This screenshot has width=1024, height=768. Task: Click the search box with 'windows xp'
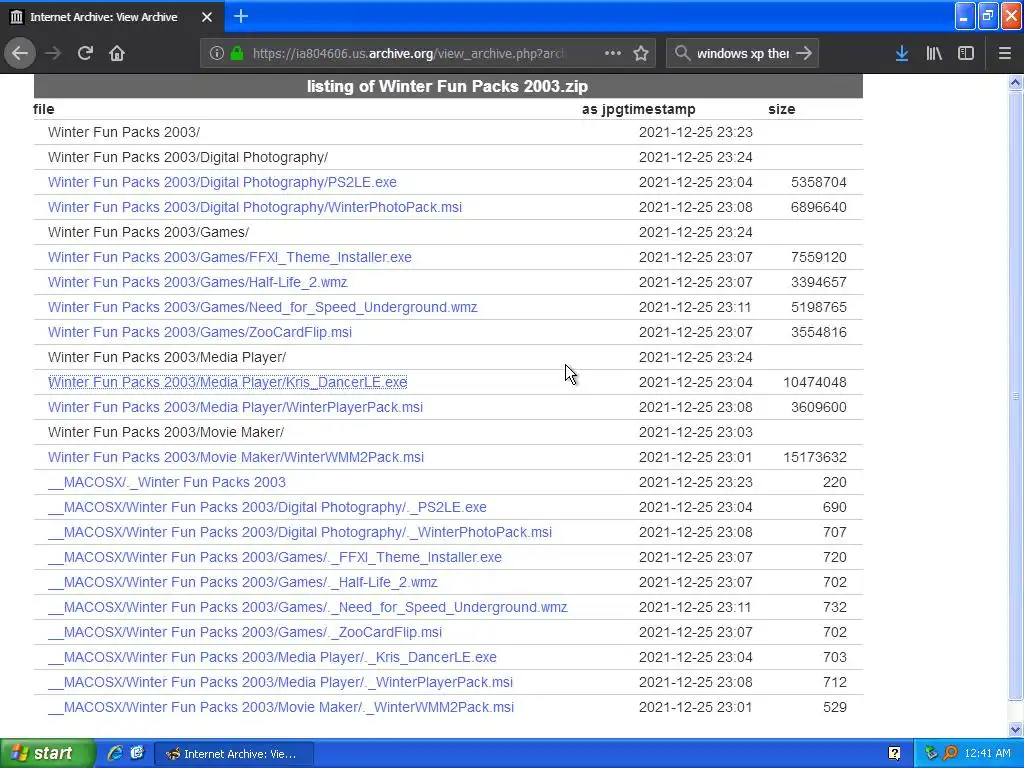(x=743, y=53)
